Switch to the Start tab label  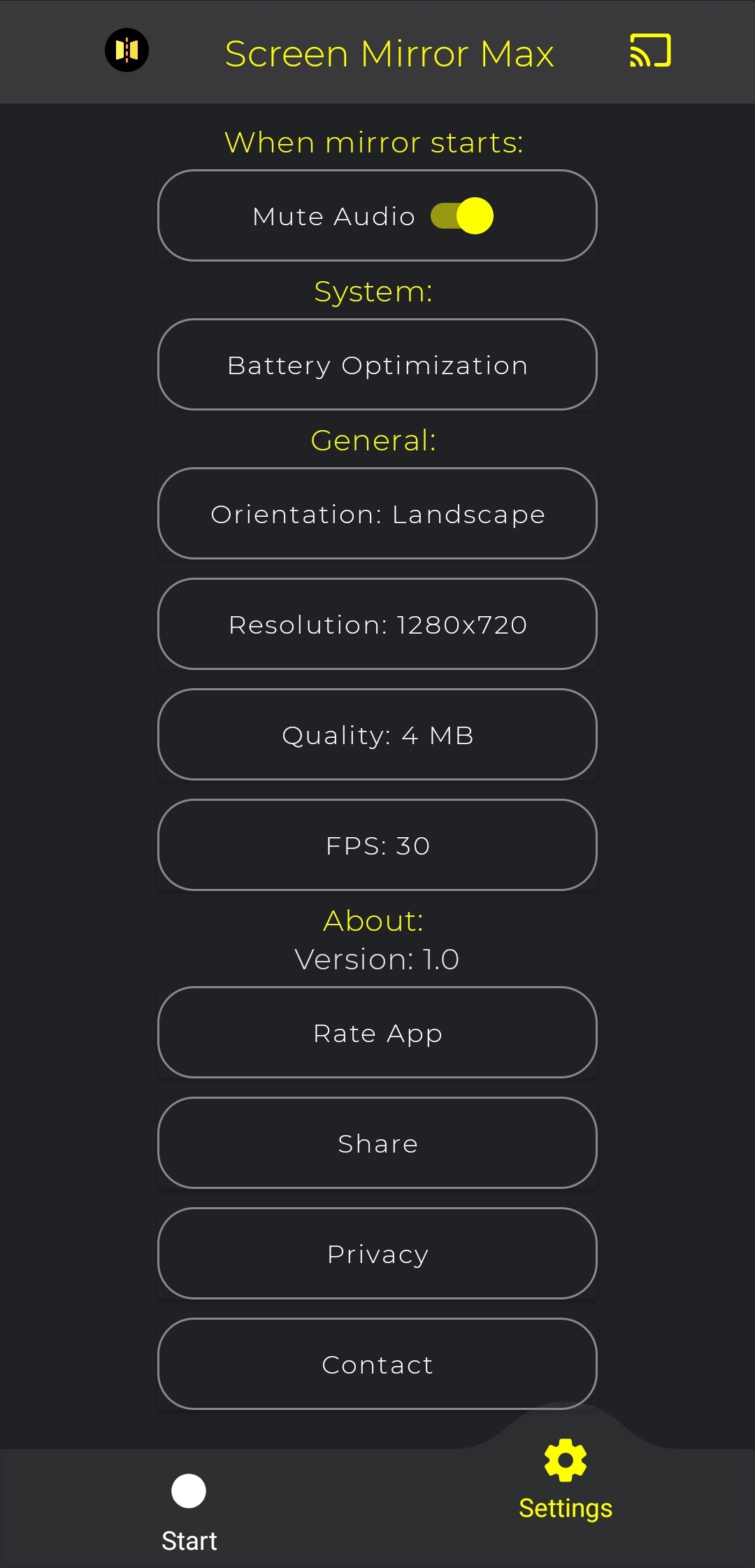tap(189, 1541)
